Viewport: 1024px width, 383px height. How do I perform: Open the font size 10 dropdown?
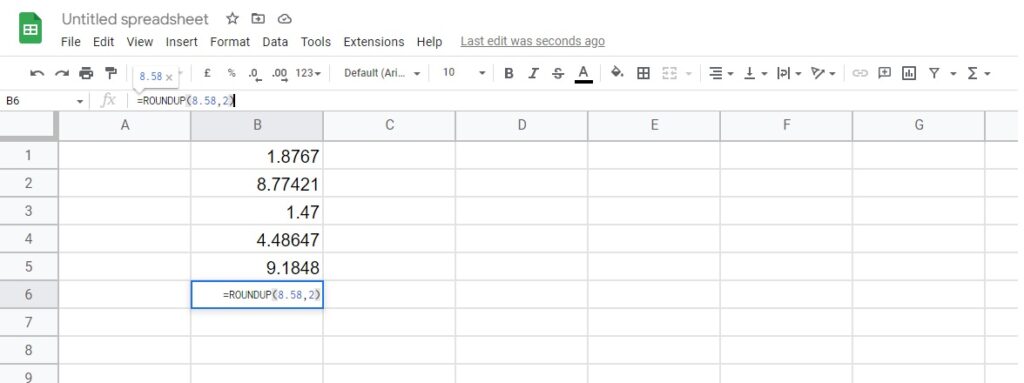pyautogui.click(x=464, y=73)
